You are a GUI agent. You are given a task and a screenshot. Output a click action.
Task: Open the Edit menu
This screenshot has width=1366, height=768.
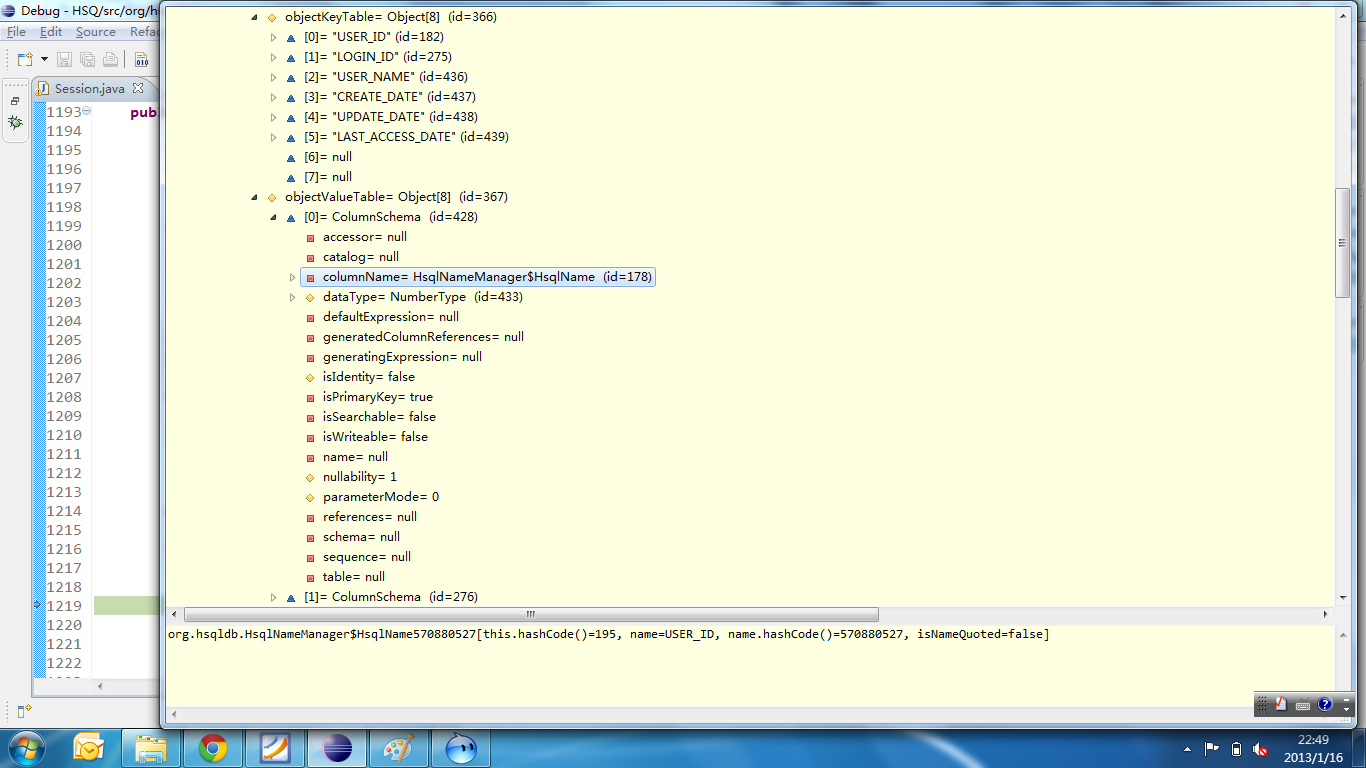click(51, 32)
